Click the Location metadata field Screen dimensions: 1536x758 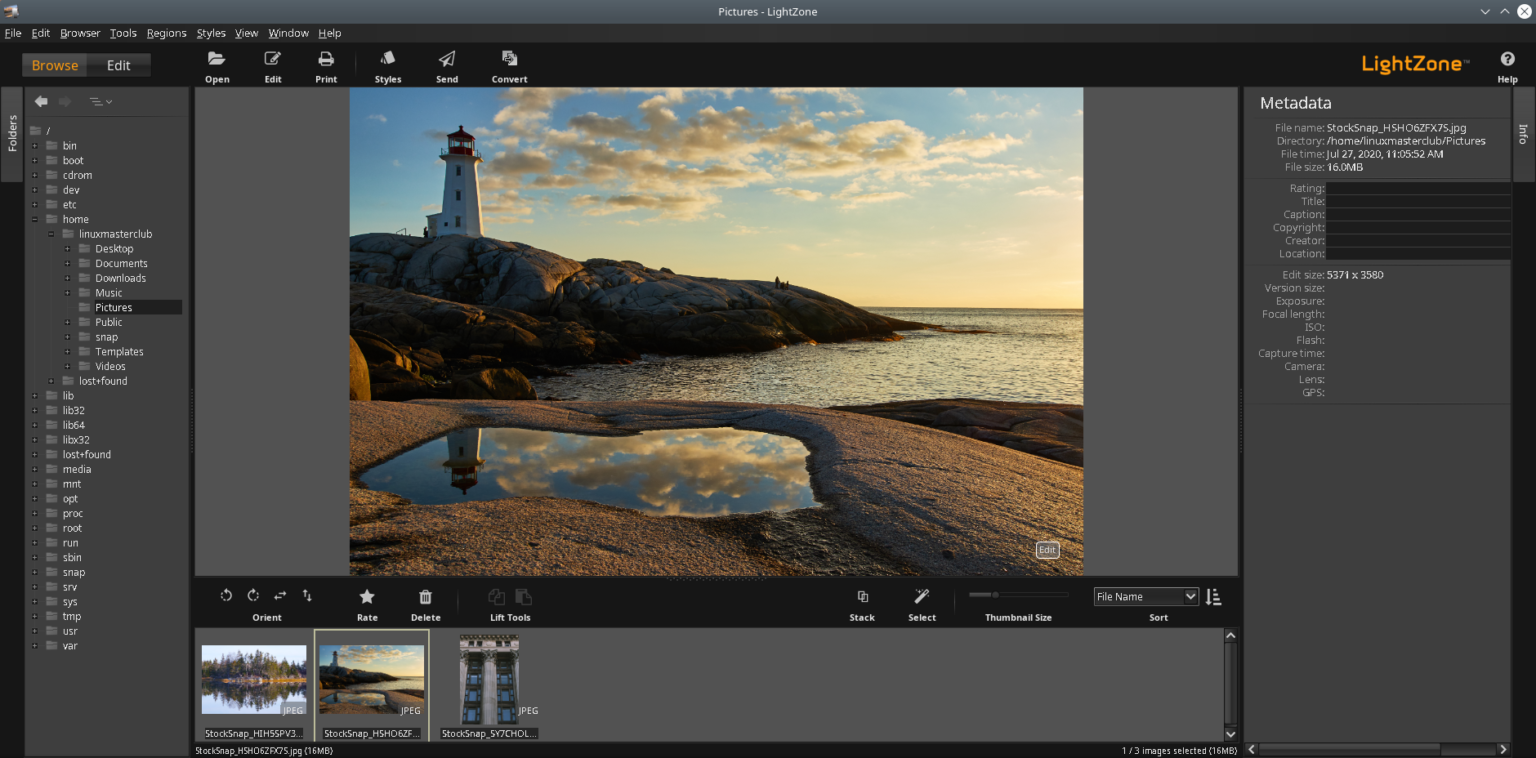tap(1418, 253)
